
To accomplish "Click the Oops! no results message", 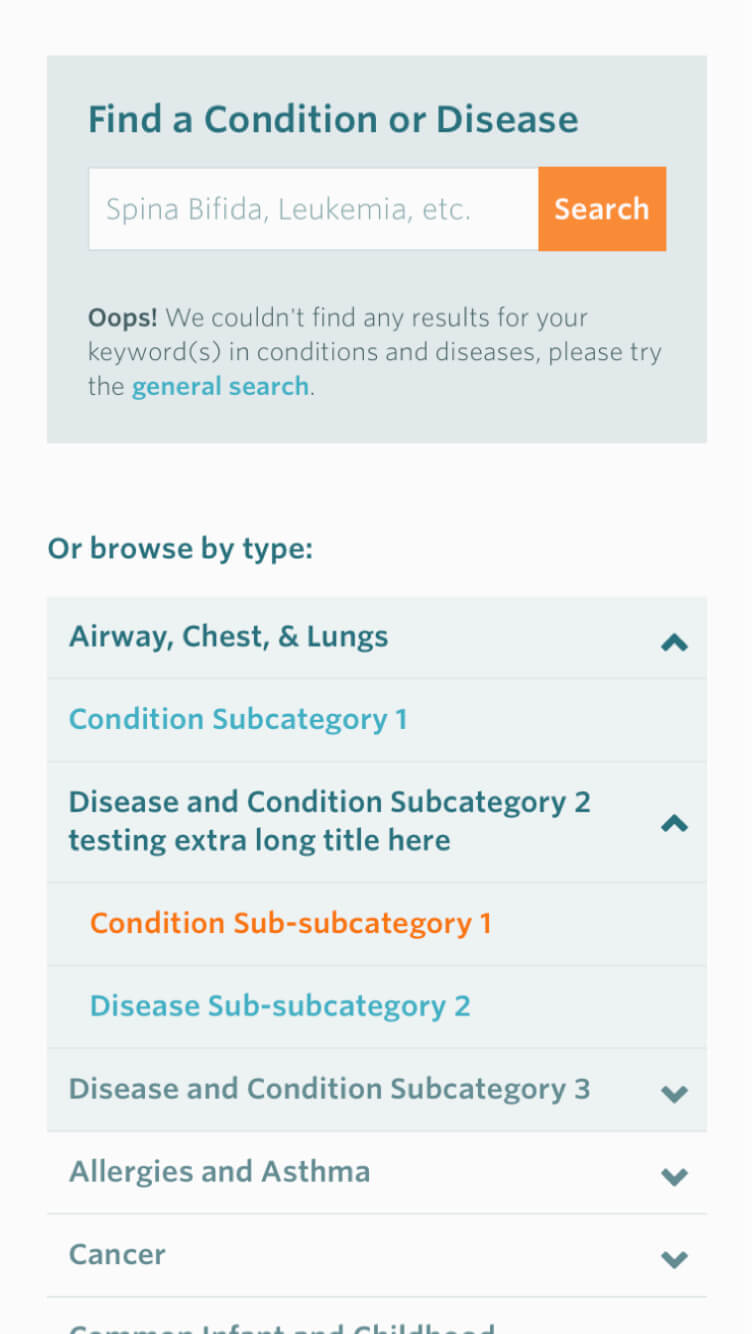I will 375,352.
